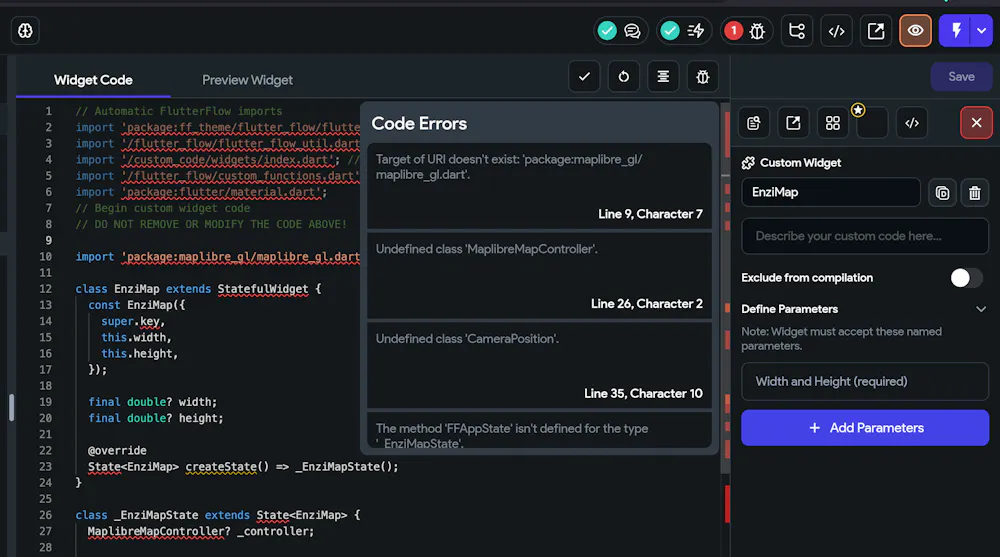Close the panel with the red X button
Viewport: 1000px width, 557px height.
(x=976, y=123)
